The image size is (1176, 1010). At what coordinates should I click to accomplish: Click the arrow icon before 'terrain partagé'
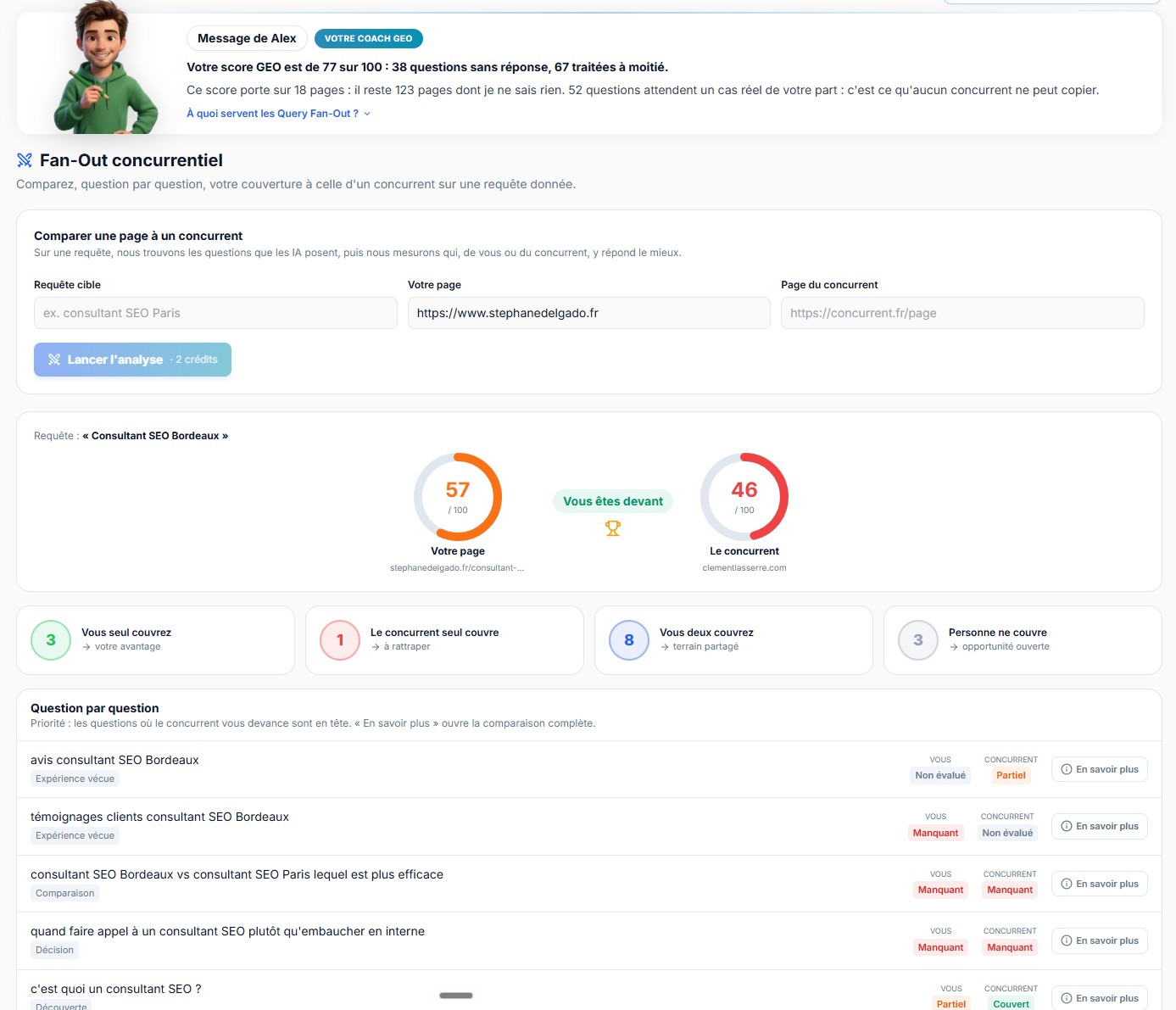tap(665, 647)
